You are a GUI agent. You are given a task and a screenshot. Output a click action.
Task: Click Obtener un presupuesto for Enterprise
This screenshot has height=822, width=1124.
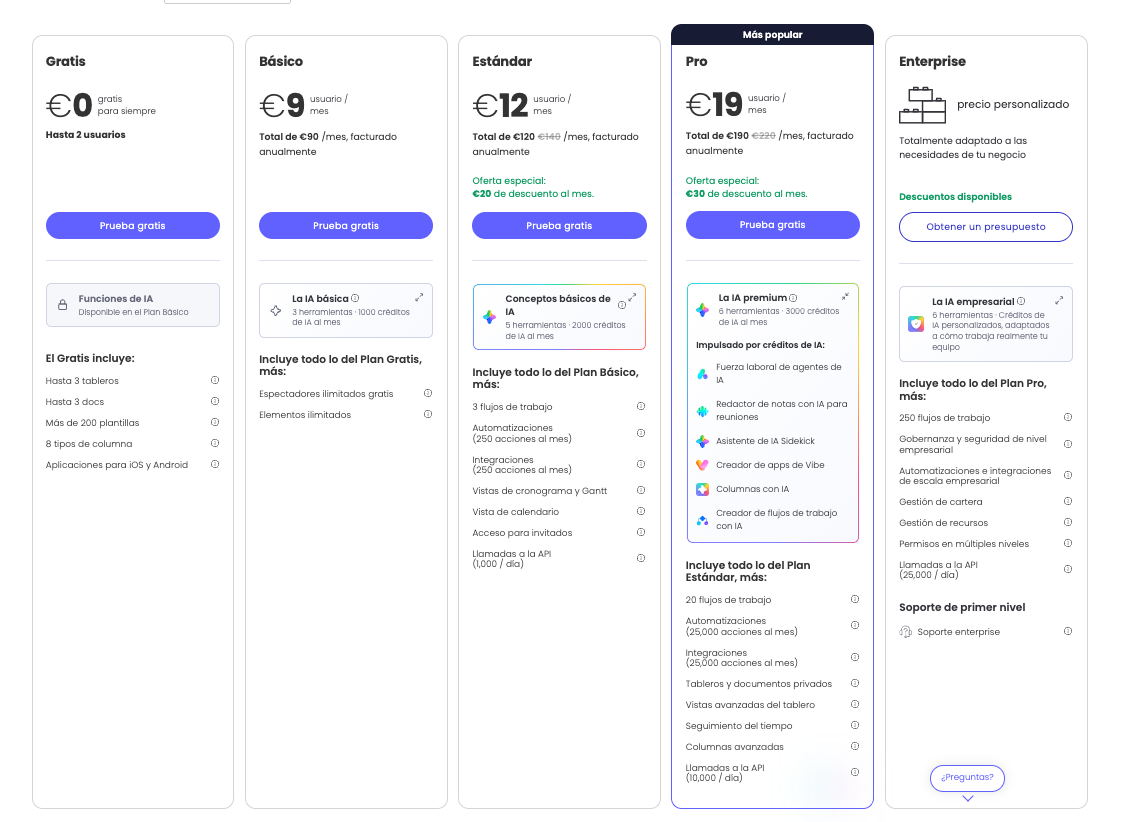pyautogui.click(x=986, y=227)
